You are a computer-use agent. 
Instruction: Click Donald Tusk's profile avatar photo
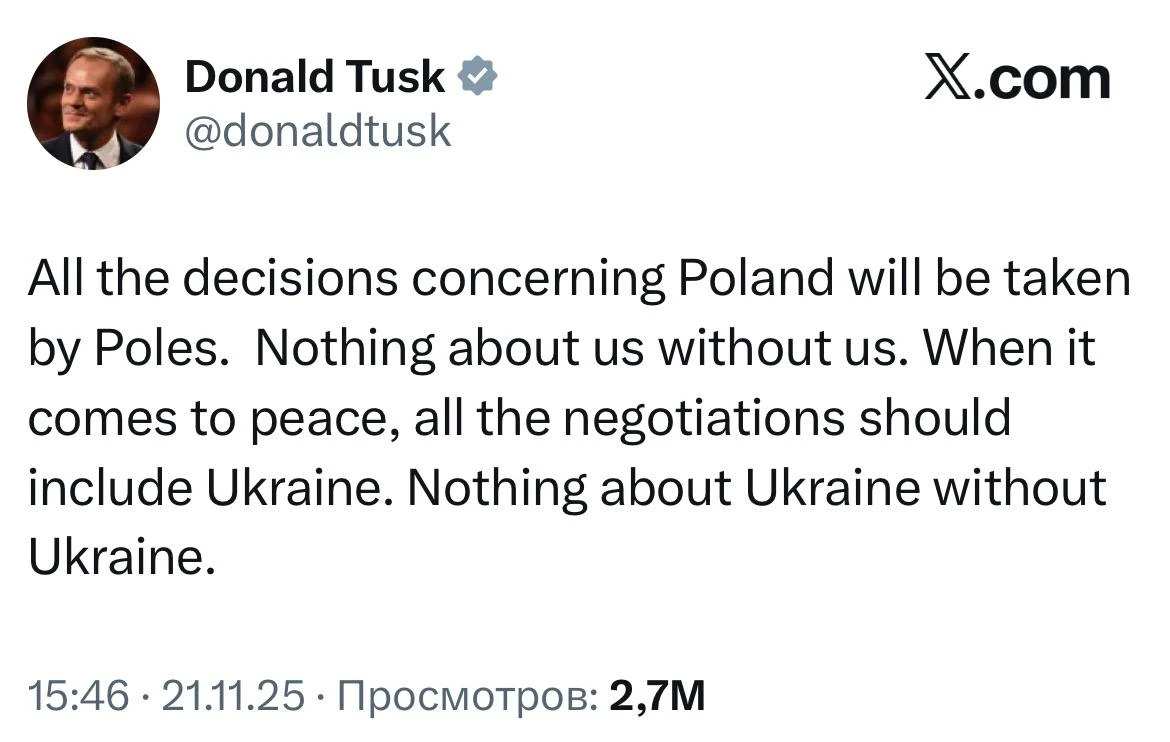(92, 103)
